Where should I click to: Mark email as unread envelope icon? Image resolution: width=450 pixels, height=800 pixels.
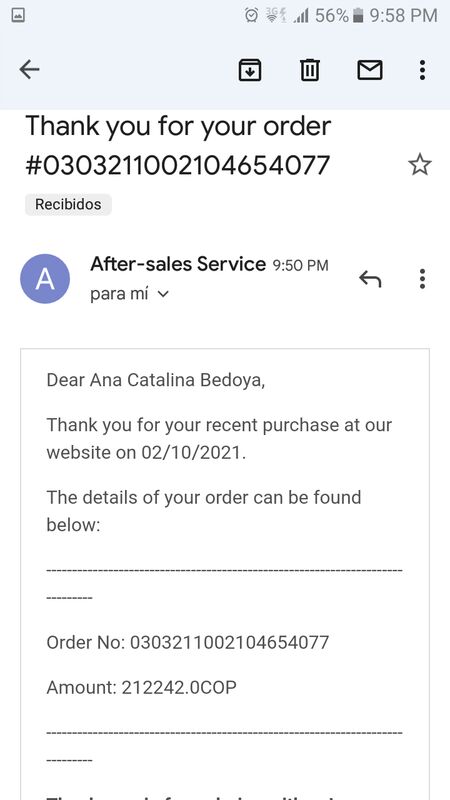pyautogui.click(x=370, y=70)
